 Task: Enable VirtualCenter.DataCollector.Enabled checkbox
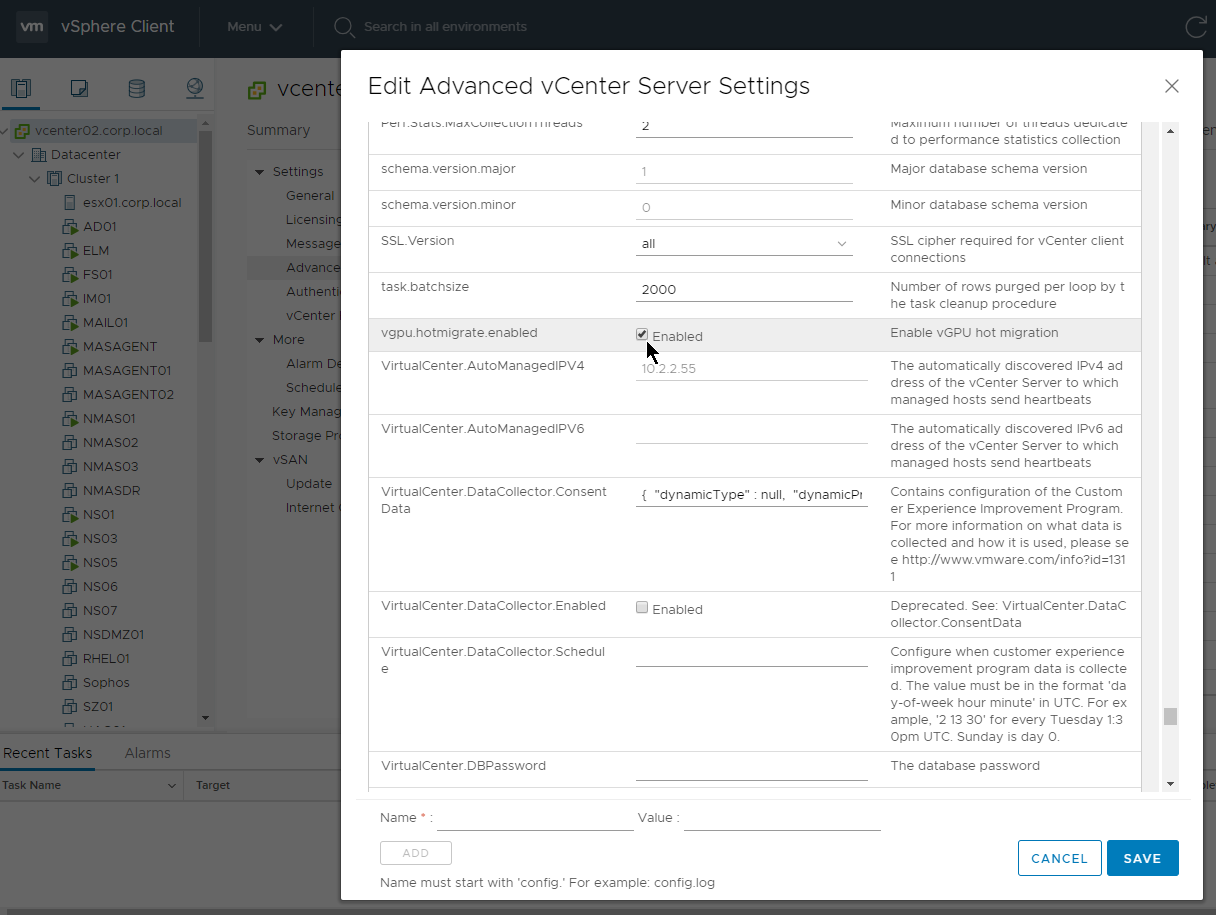642,608
